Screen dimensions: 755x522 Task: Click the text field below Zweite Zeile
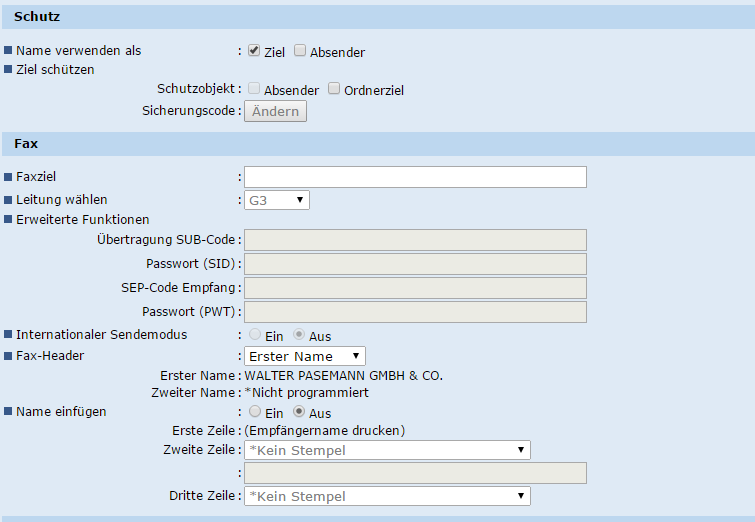point(415,473)
